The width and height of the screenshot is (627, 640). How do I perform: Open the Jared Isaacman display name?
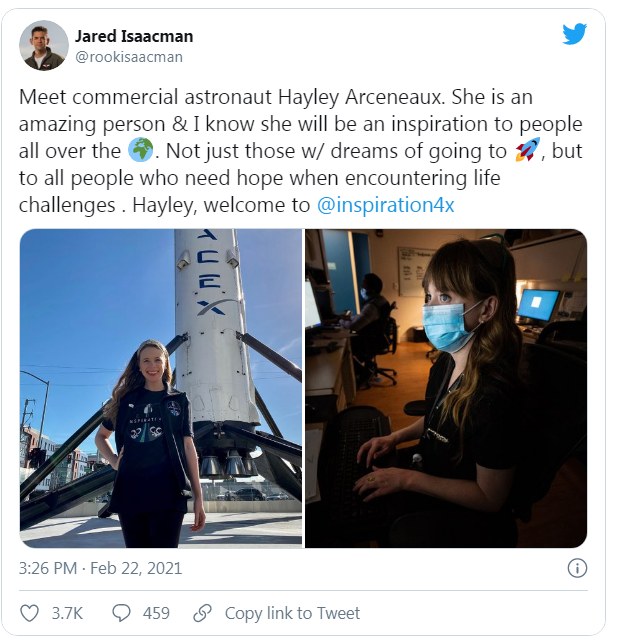pyautogui.click(x=134, y=36)
